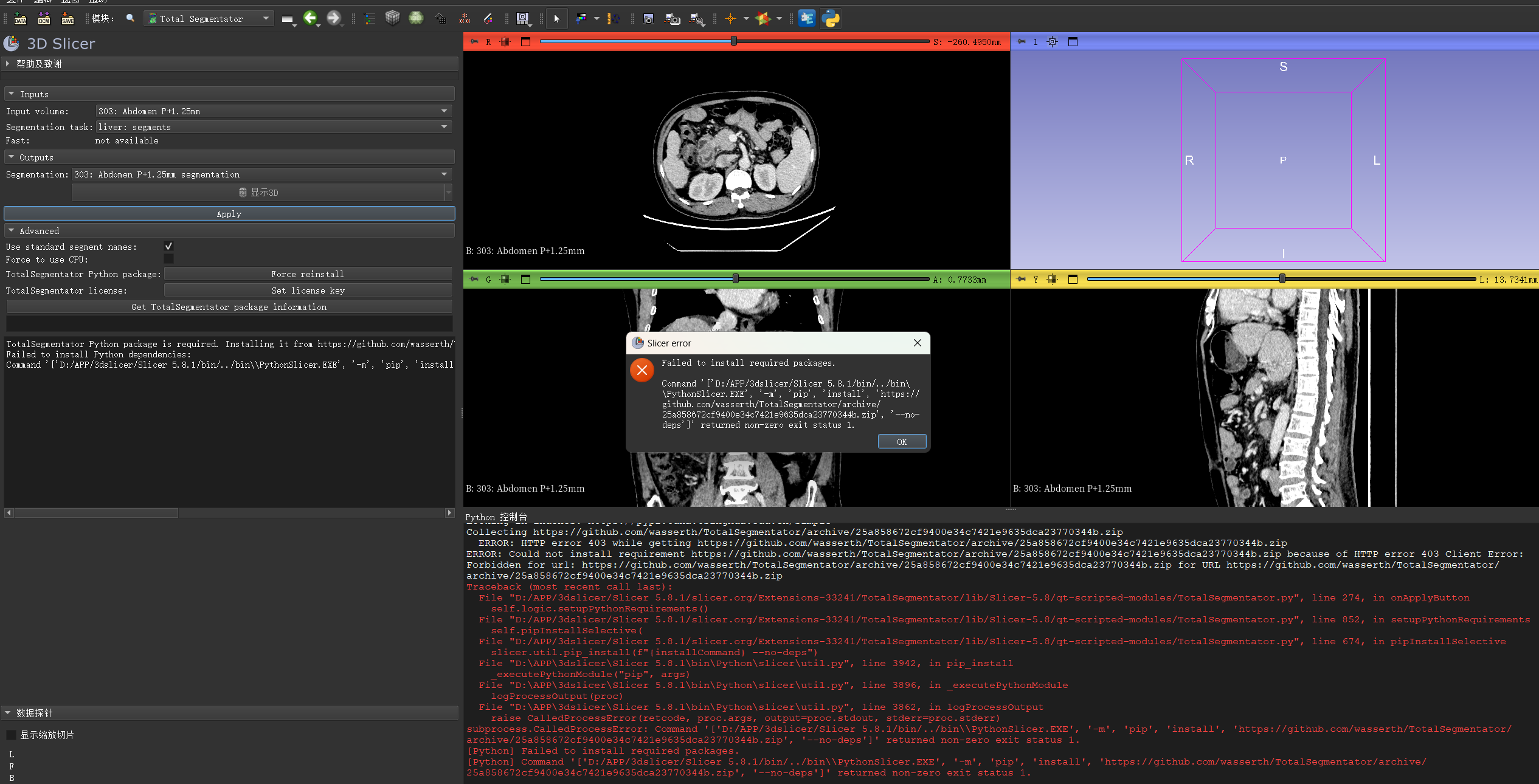Click the crosshair toolbar icon

(x=730, y=19)
